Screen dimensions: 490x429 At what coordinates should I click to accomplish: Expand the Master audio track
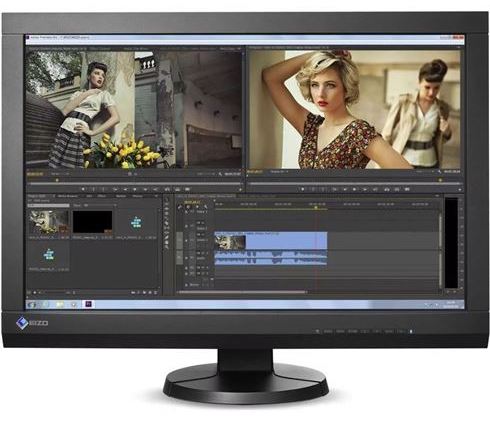pos(186,285)
